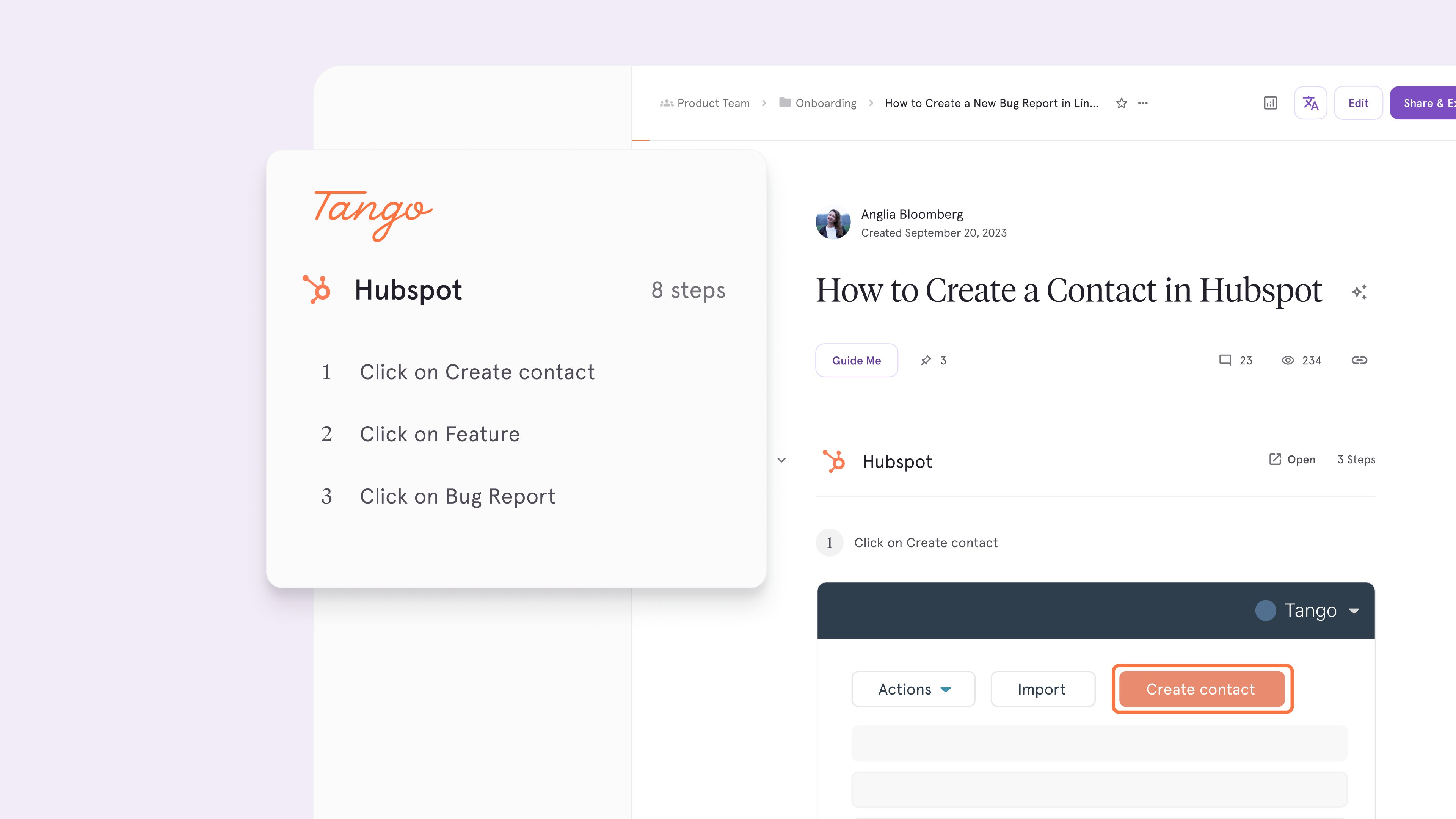The width and height of the screenshot is (1456, 819).
Task: Click the orange Create contact button
Action: click(1202, 689)
